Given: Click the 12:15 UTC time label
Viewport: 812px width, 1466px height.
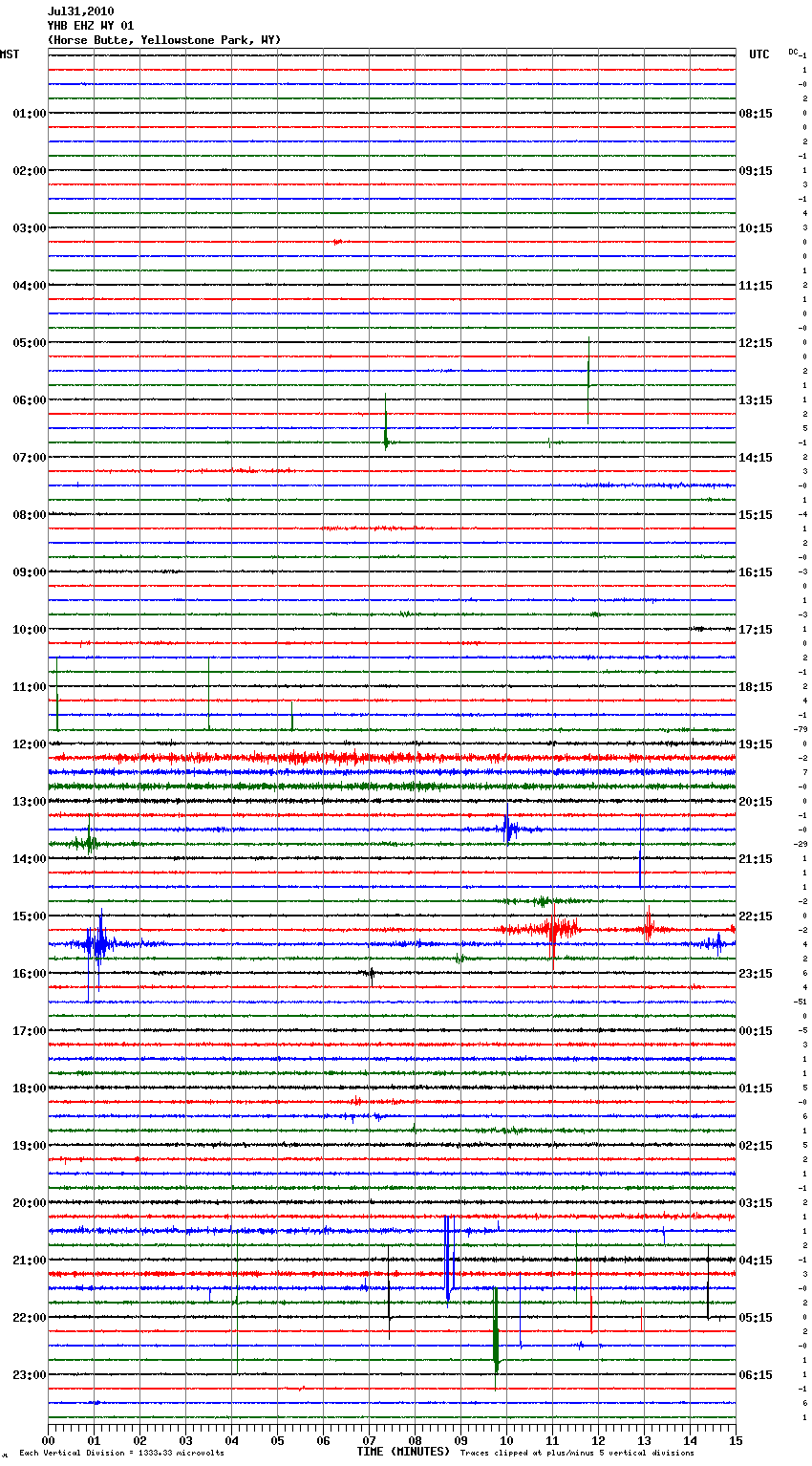Looking at the screenshot, I should click(756, 343).
